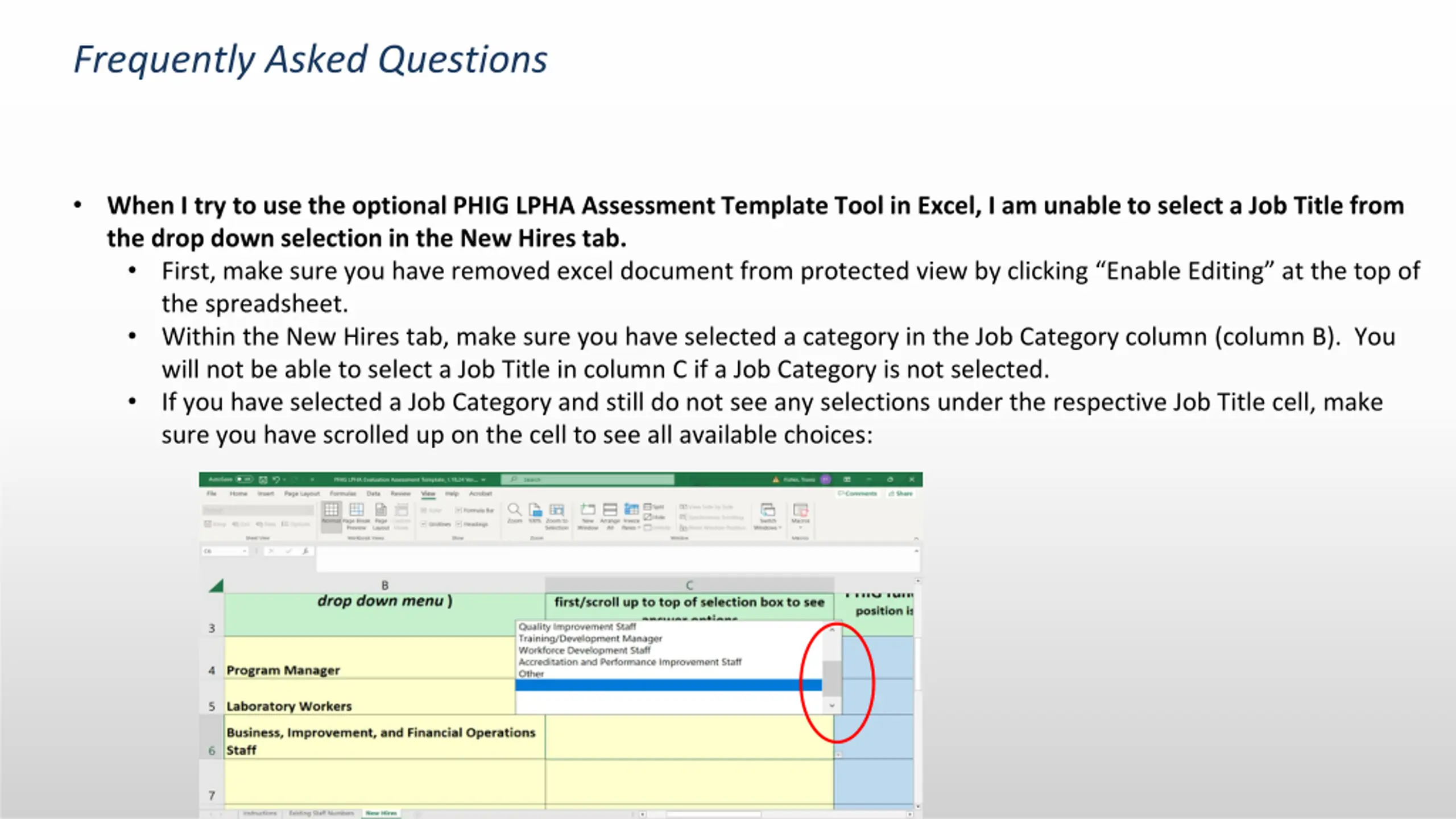Toggle the Headings checkbox
1456x819 pixels.
point(458,524)
